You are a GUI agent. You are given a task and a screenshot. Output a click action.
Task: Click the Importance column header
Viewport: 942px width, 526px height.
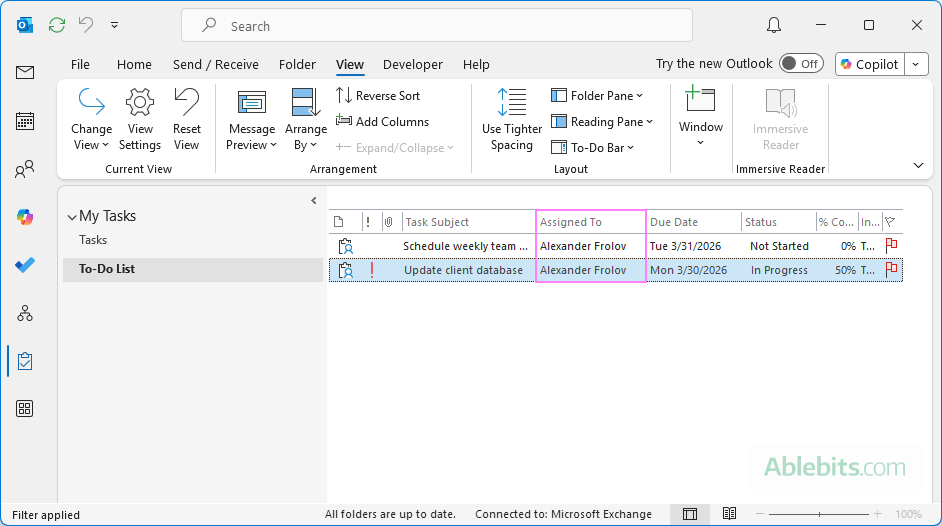[368, 222]
